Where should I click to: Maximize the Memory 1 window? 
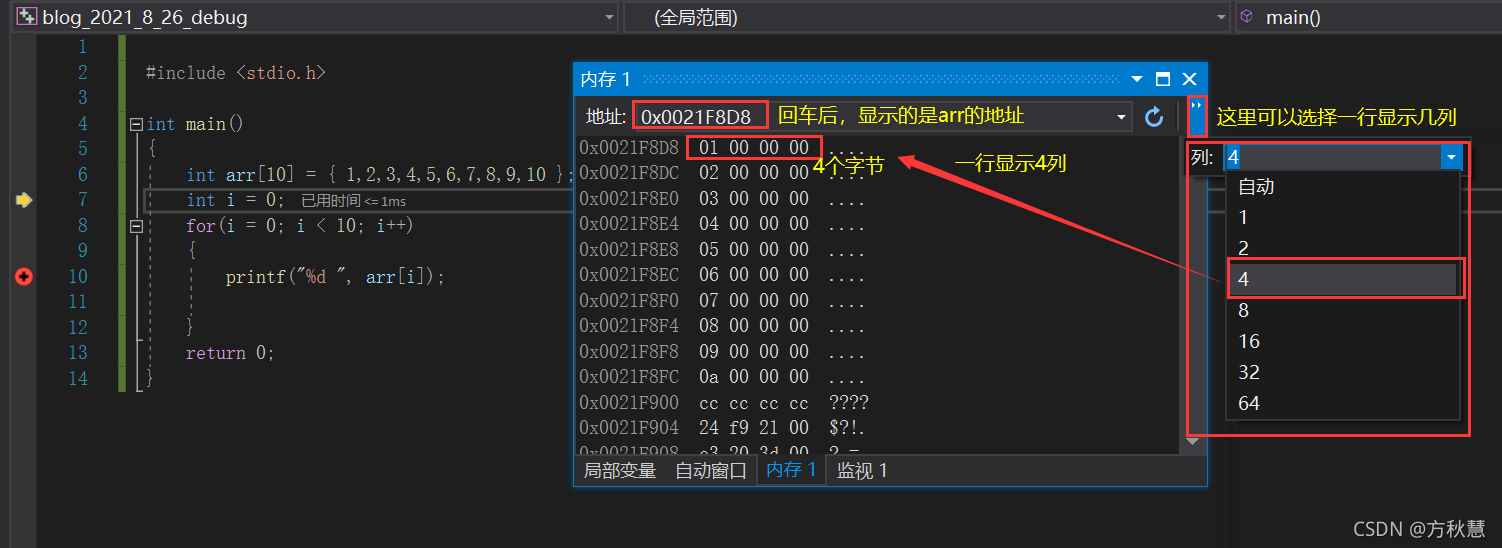(1162, 79)
